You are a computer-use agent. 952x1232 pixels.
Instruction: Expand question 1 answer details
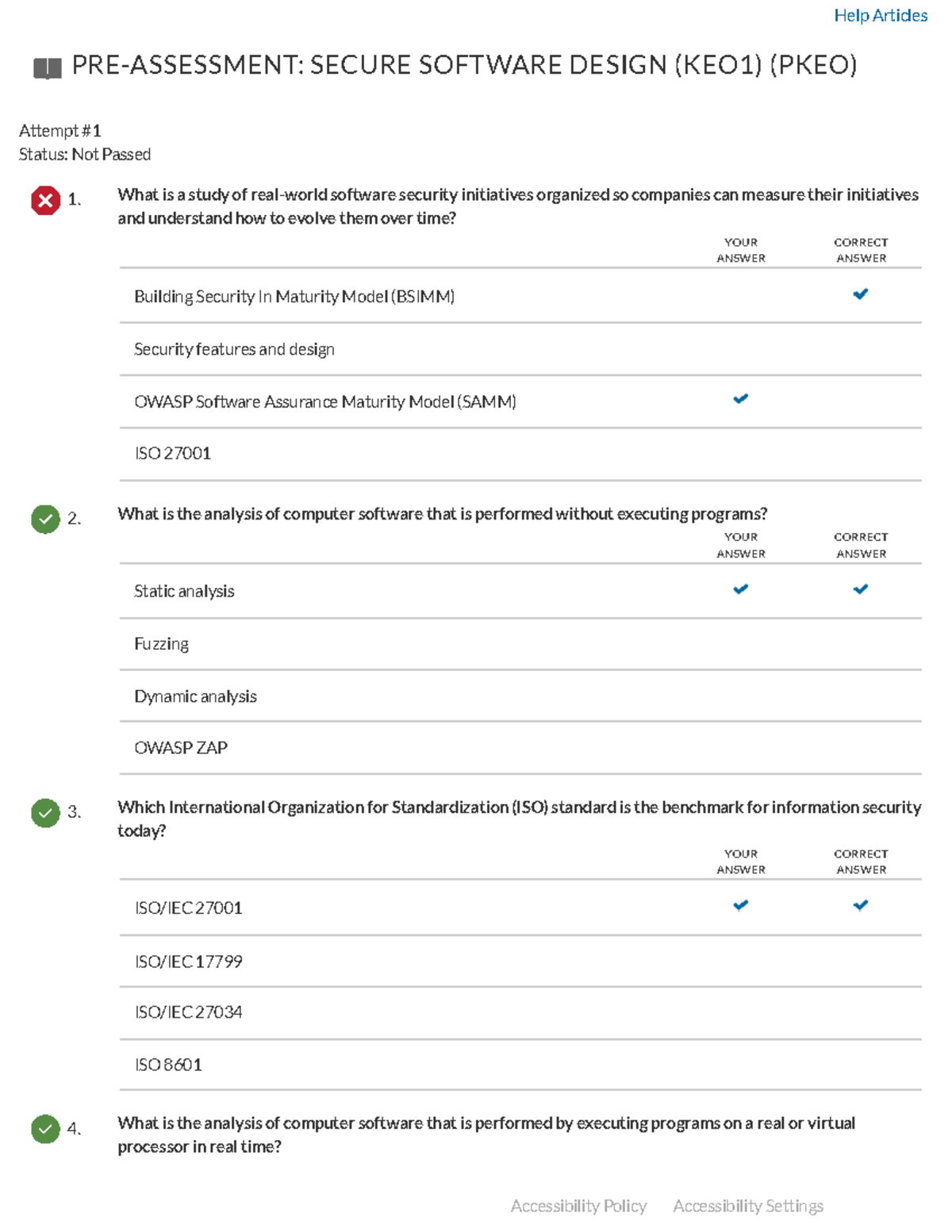pos(518,205)
